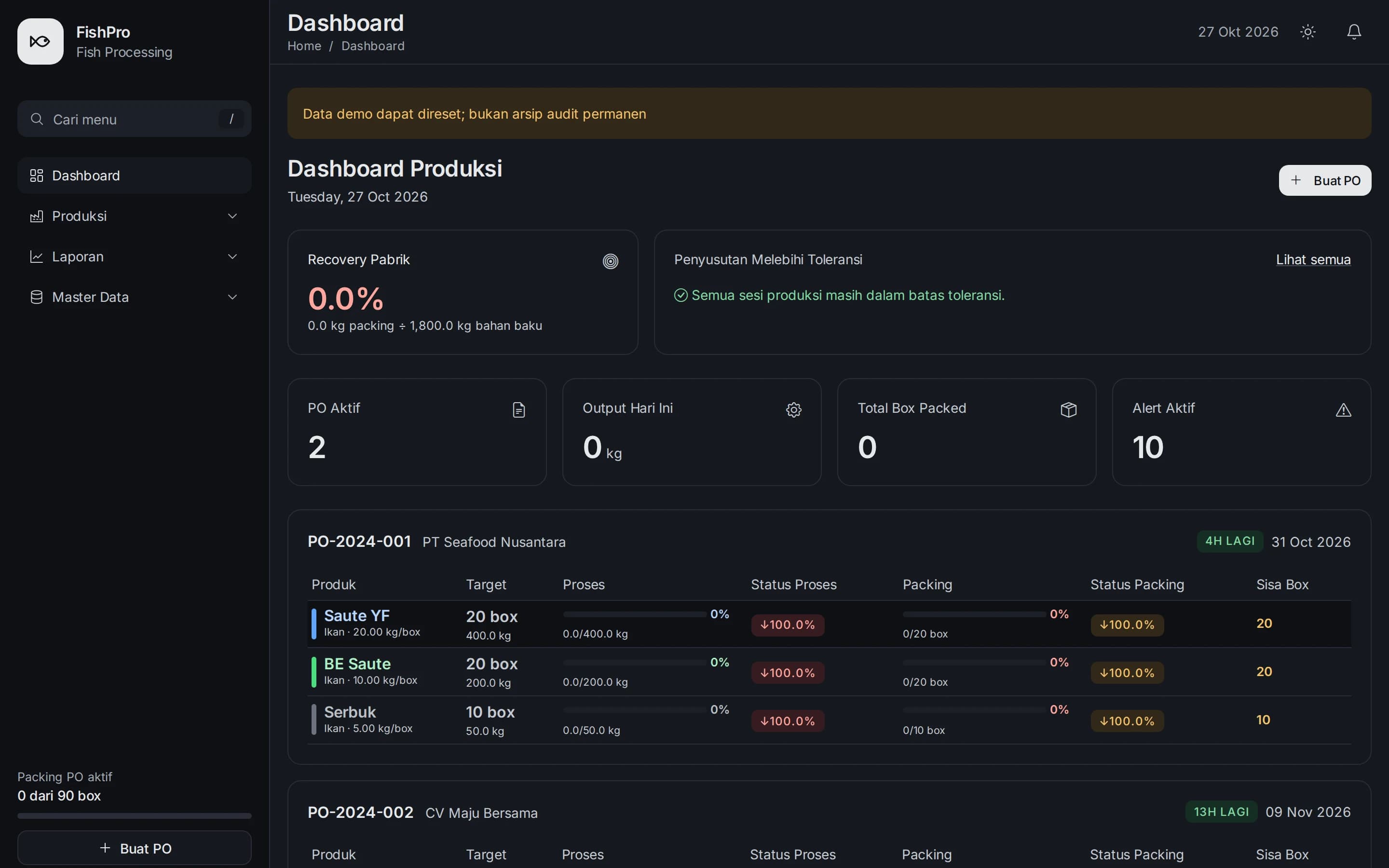This screenshot has height=868, width=1389.
Task: Select the Saute YF product name
Action: coord(357,616)
